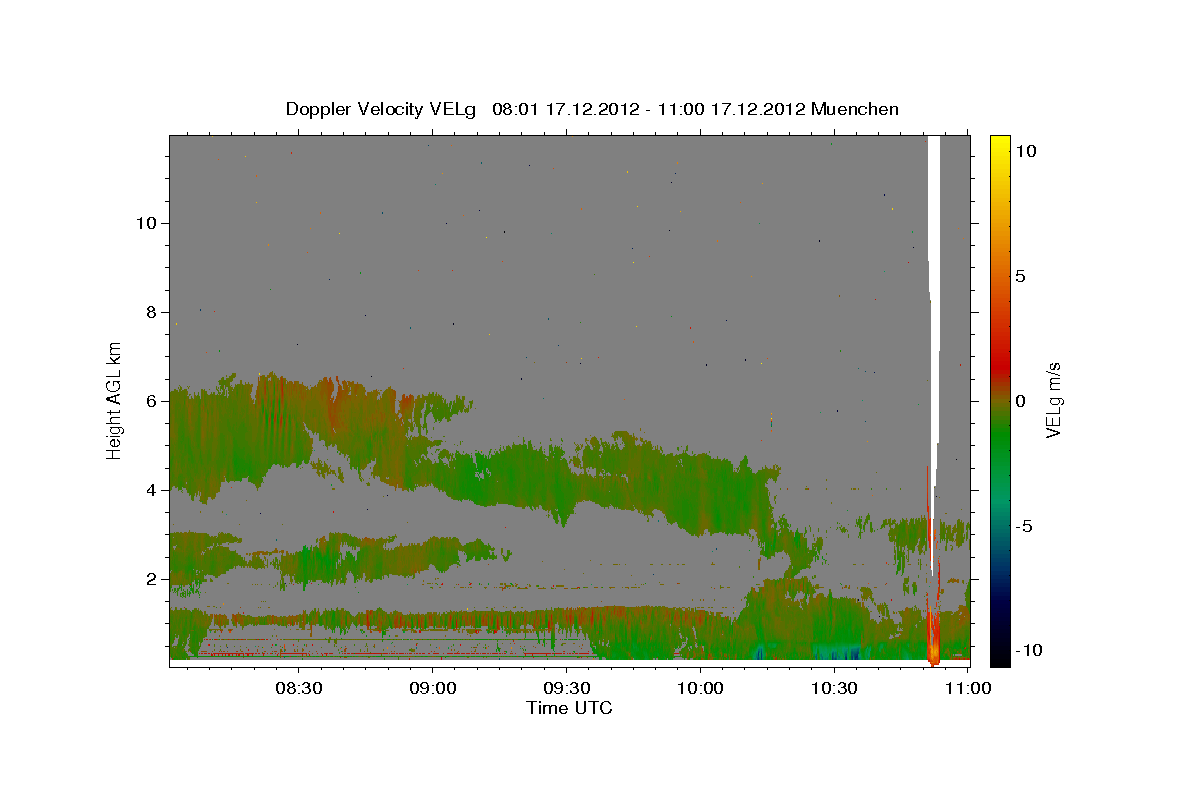
Task: Click the colorbar value 5 label
Action: point(1020,276)
